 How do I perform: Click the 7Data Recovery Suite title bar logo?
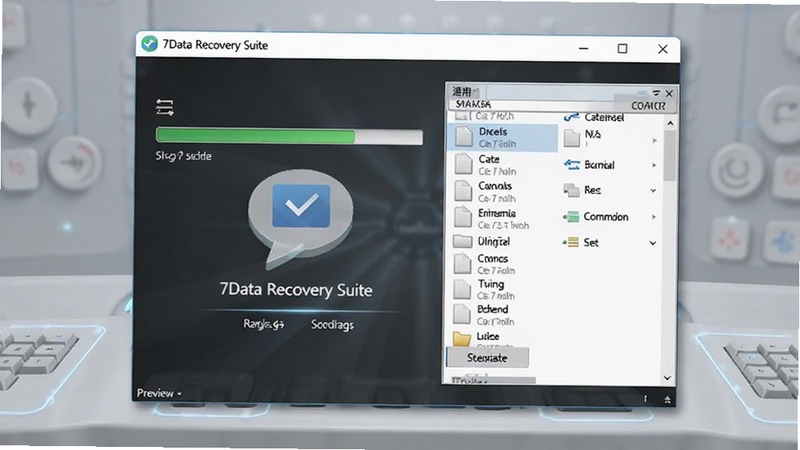point(149,44)
